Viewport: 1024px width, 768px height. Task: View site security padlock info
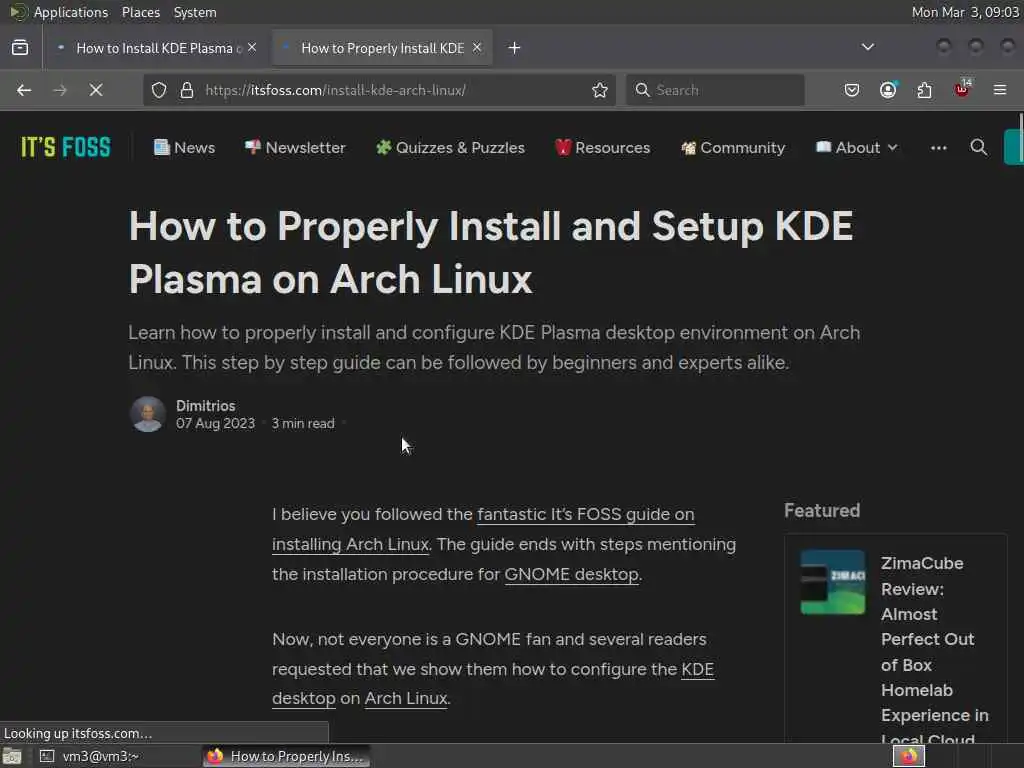(x=187, y=90)
